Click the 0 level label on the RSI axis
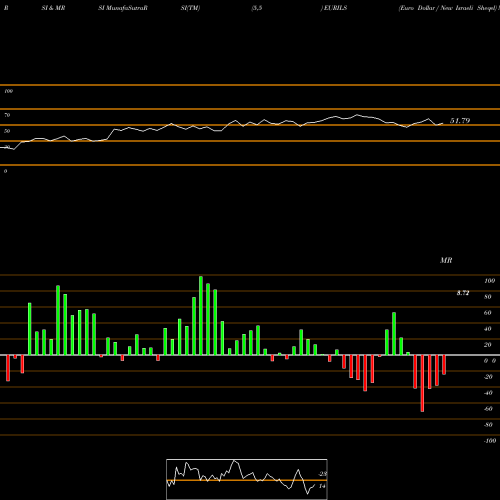 (5, 171)
